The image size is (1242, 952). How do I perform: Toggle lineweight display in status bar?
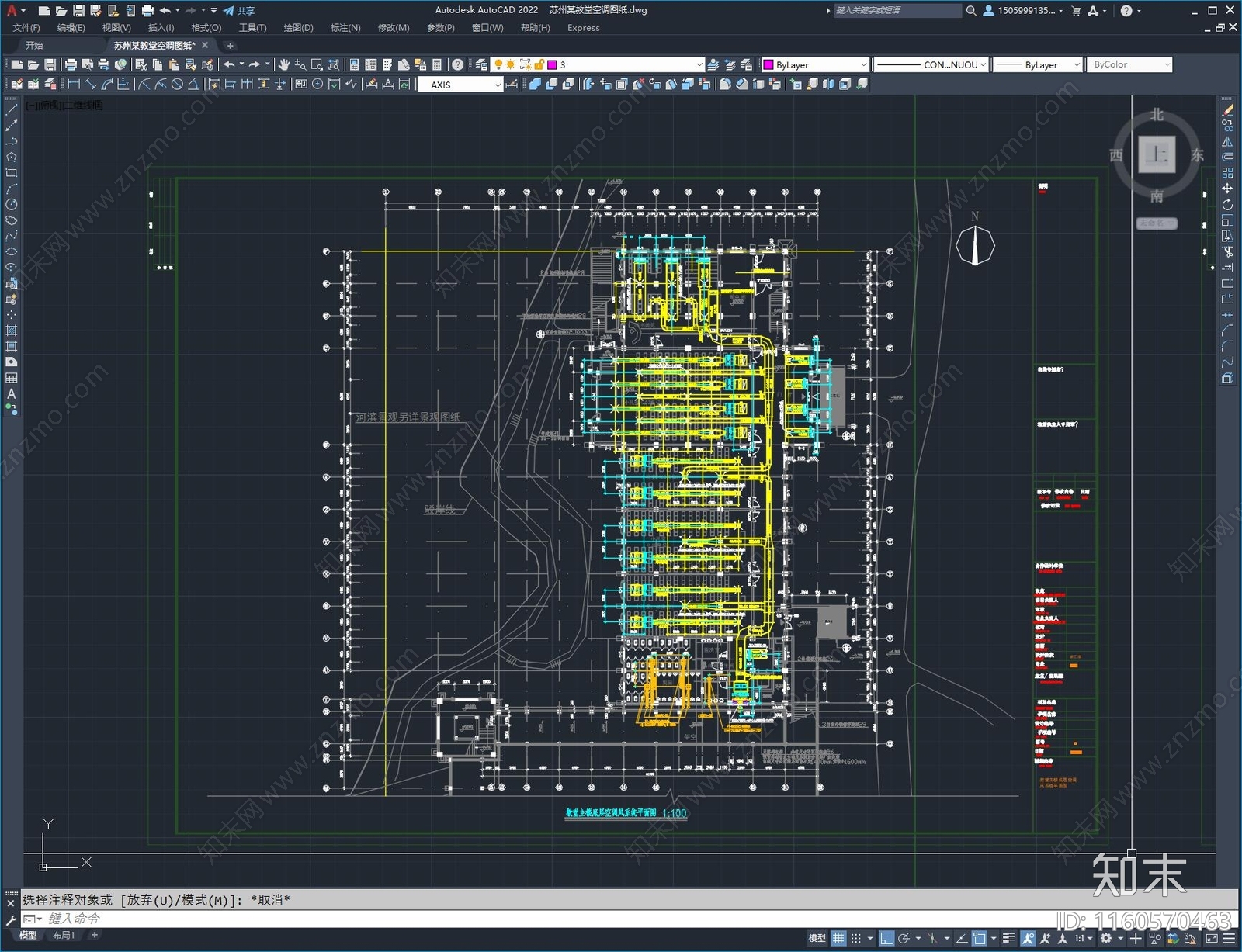[1009, 939]
